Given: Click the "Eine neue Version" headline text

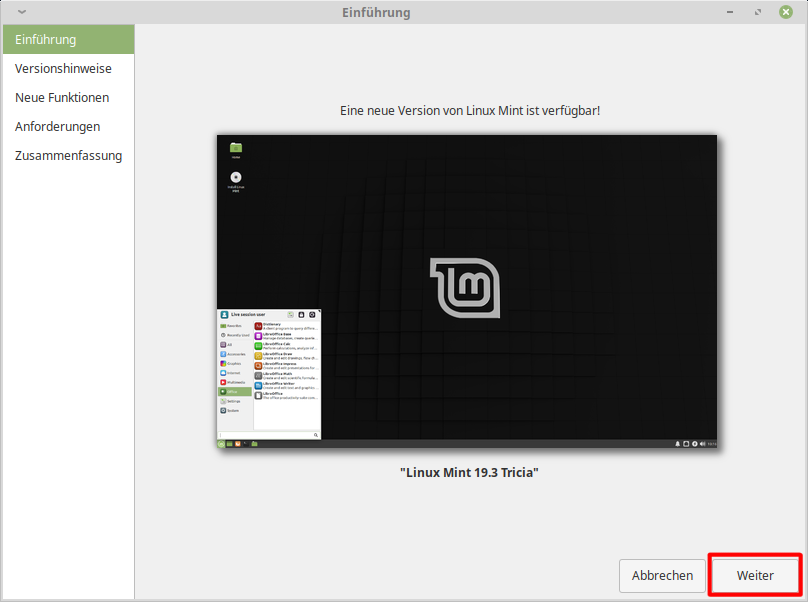Looking at the screenshot, I should point(469,110).
